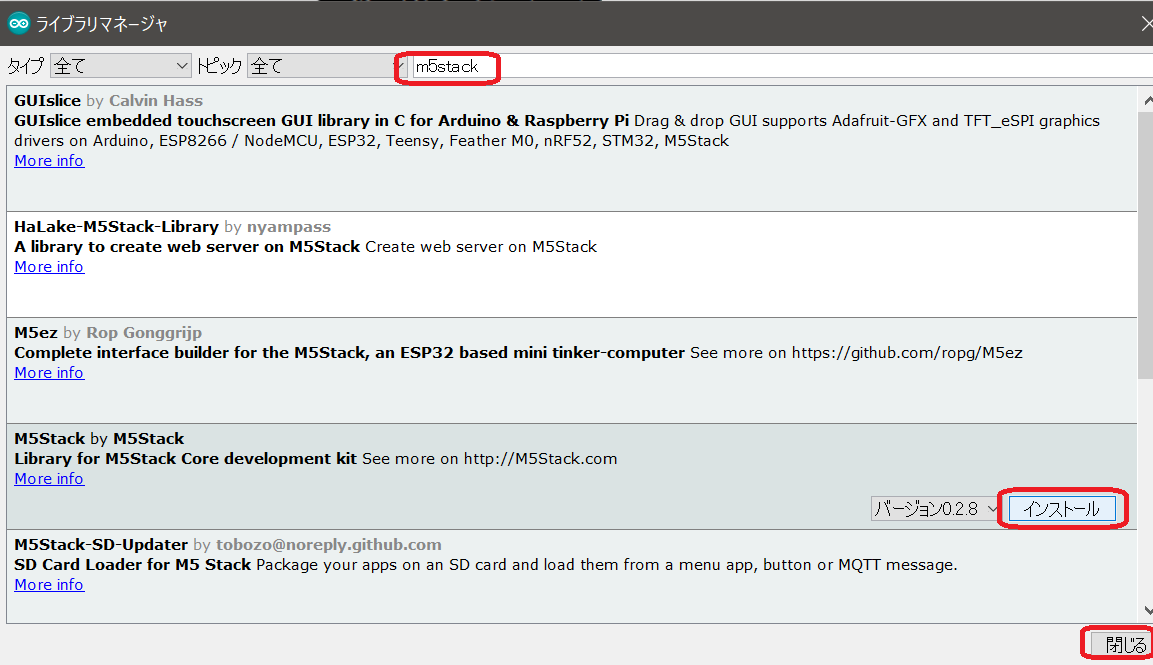Expand the バージョン0.2.8 version dropdown

[x=935, y=509]
